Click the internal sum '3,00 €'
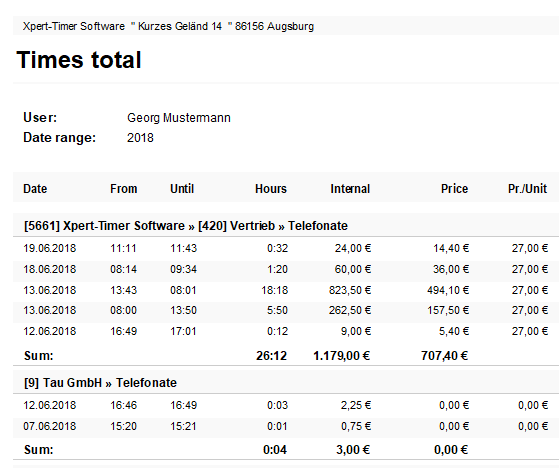 353,450
